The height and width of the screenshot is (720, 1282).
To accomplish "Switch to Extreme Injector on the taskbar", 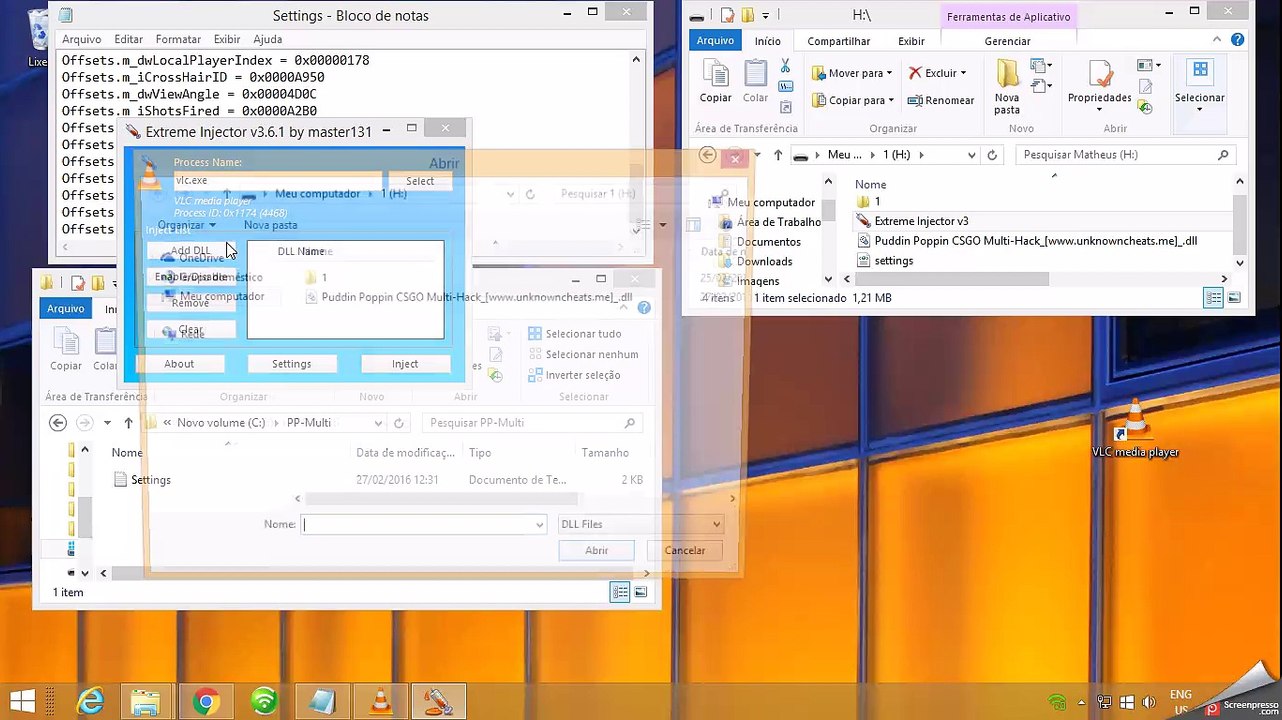I will pyautogui.click(x=438, y=701).
